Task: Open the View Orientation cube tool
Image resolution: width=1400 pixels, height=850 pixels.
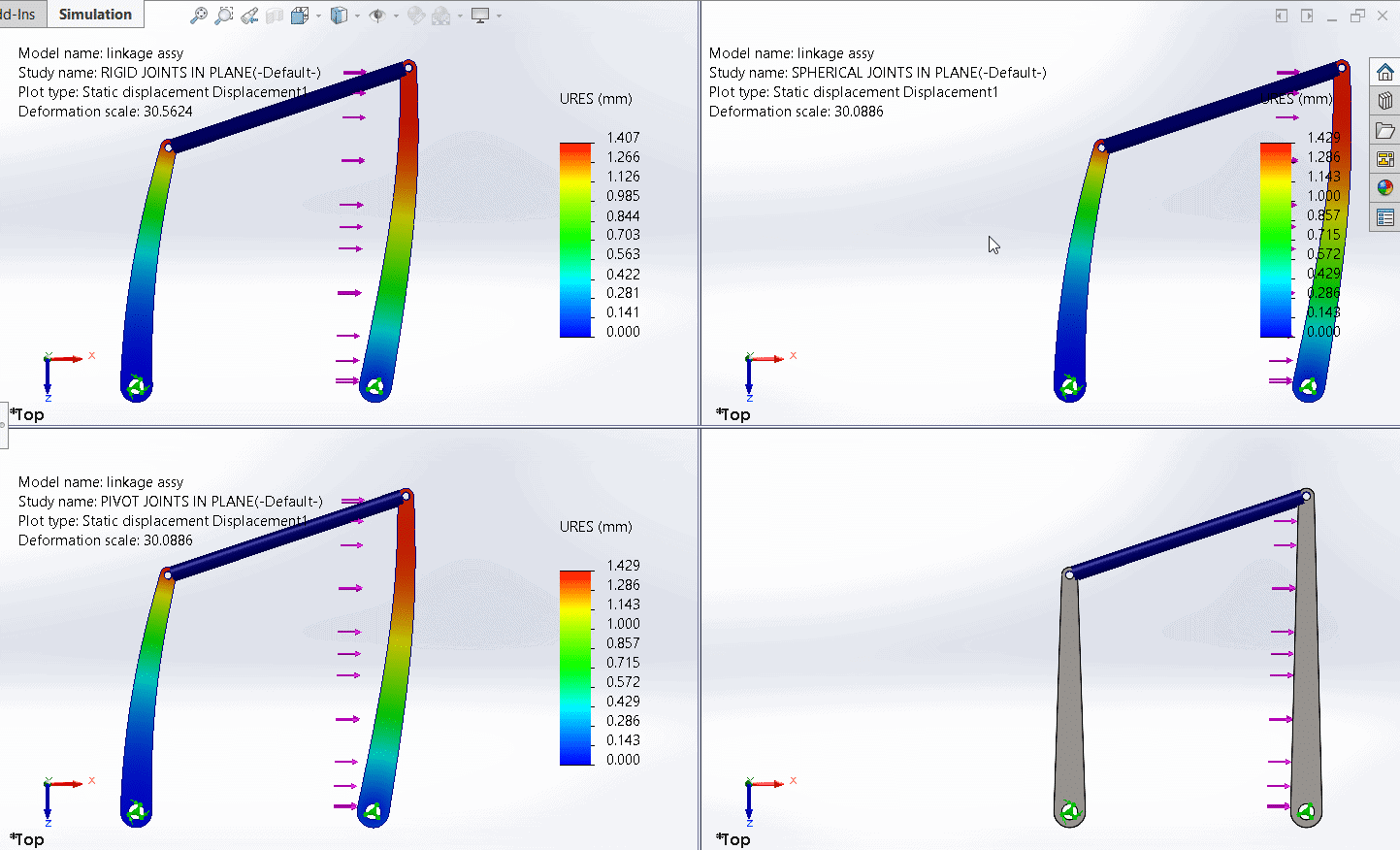Action: (298, 15)
